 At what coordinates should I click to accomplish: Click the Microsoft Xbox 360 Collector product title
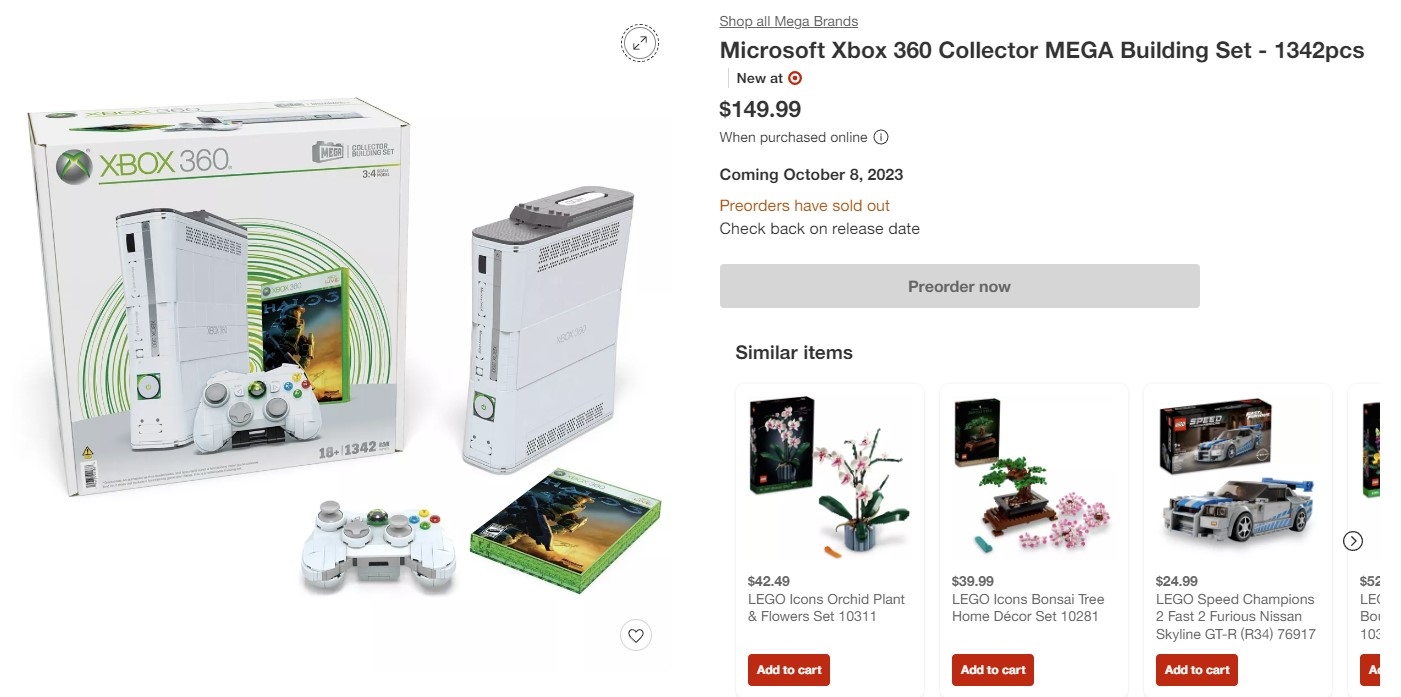[1041, 51]
